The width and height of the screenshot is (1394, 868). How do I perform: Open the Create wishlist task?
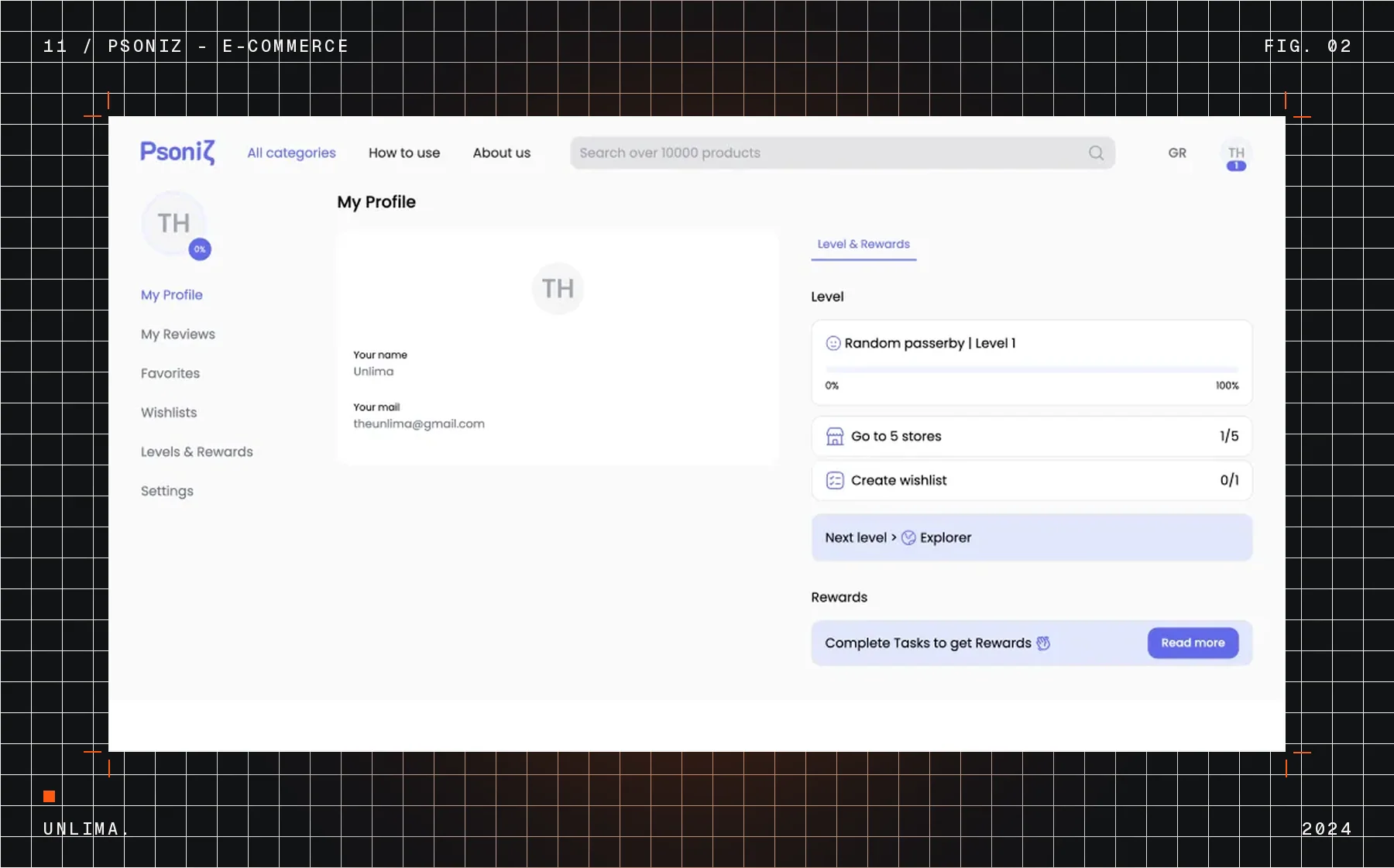click(1032, 481)
